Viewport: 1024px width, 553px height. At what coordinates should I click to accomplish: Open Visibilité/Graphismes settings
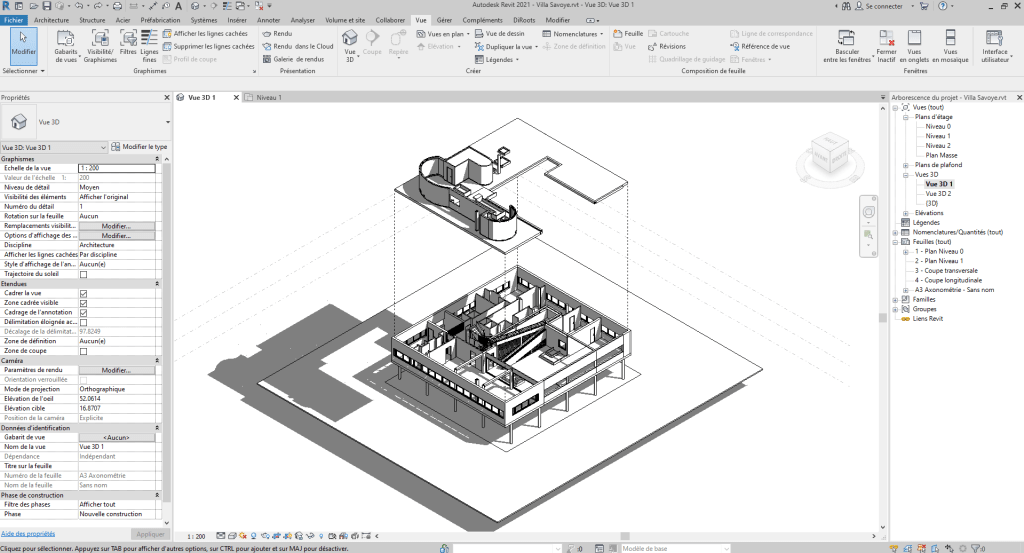[100, 46]
